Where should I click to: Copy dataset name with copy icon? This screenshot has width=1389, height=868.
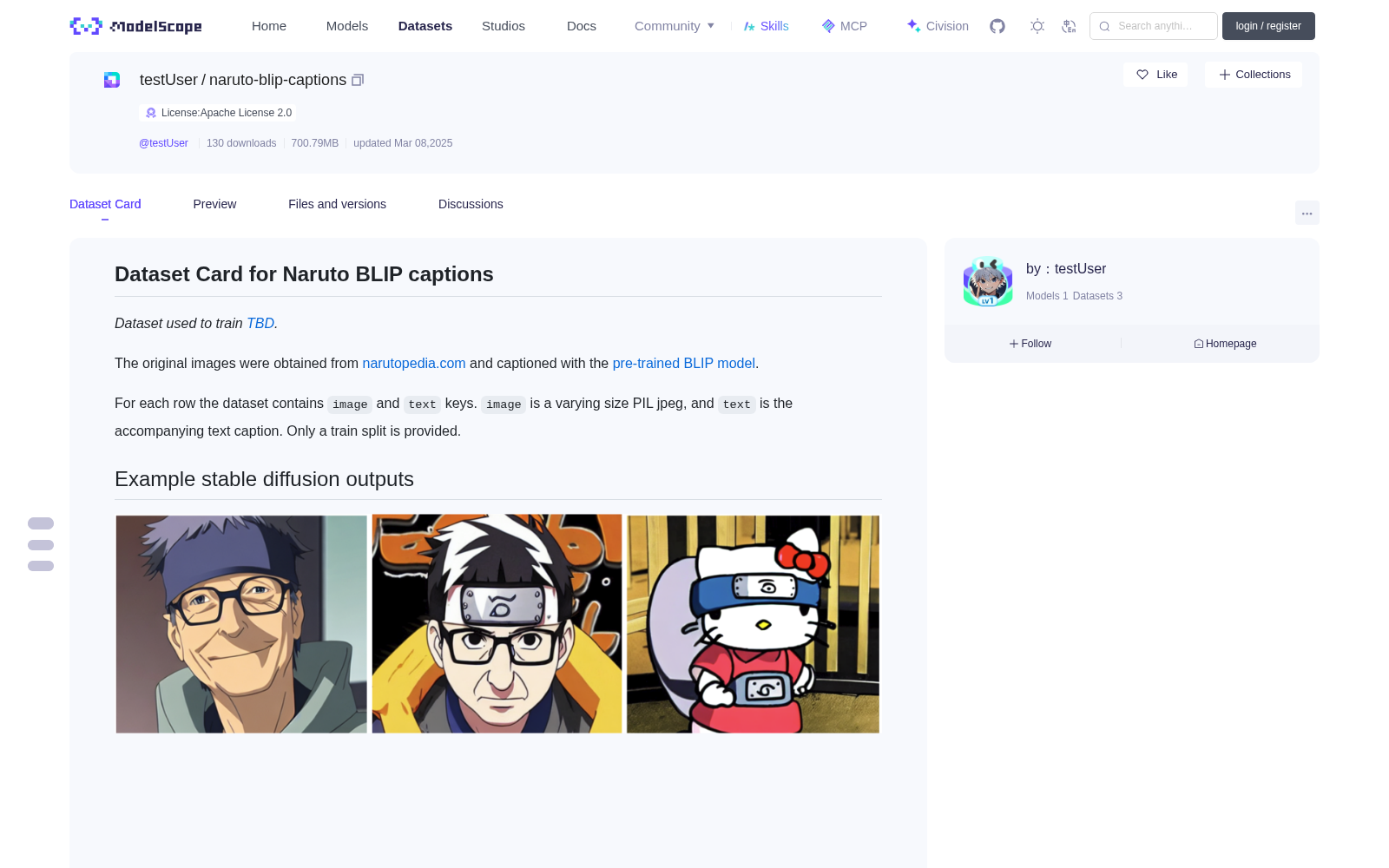[x=358, y=80]
